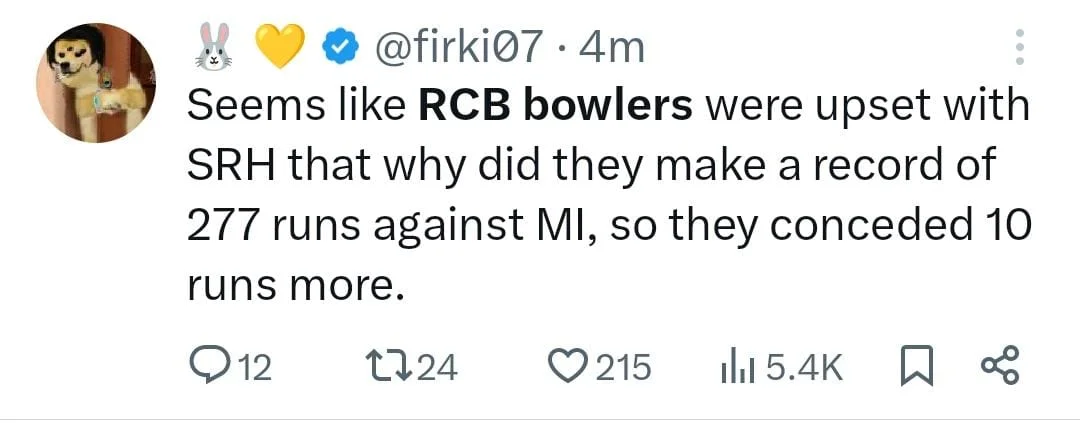Click the reply count 12
Viewport: 1080px width, 423px height.
(256, 367)
